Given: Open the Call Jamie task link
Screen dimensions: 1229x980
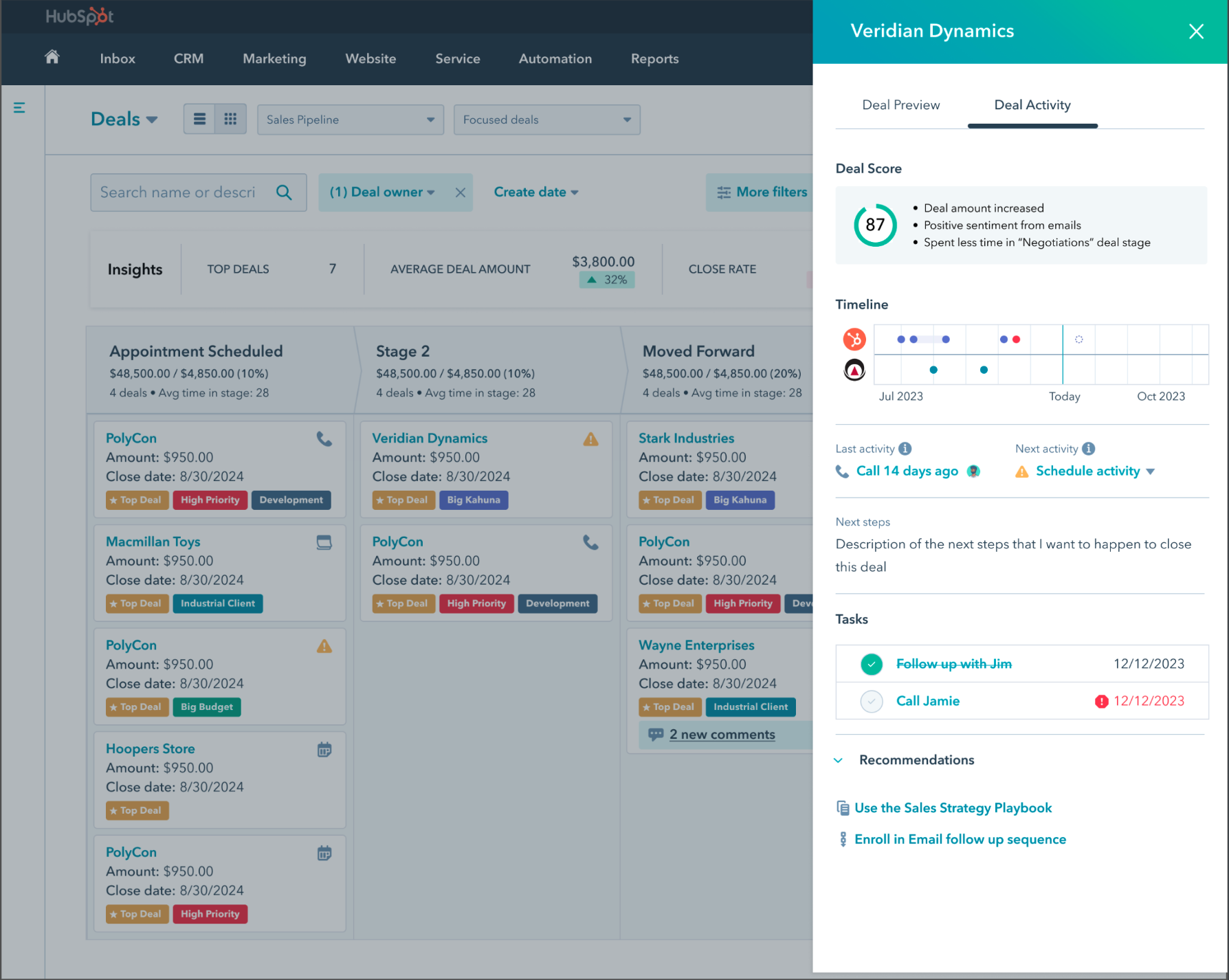Looking at the screenshot, I should point(928,702).
